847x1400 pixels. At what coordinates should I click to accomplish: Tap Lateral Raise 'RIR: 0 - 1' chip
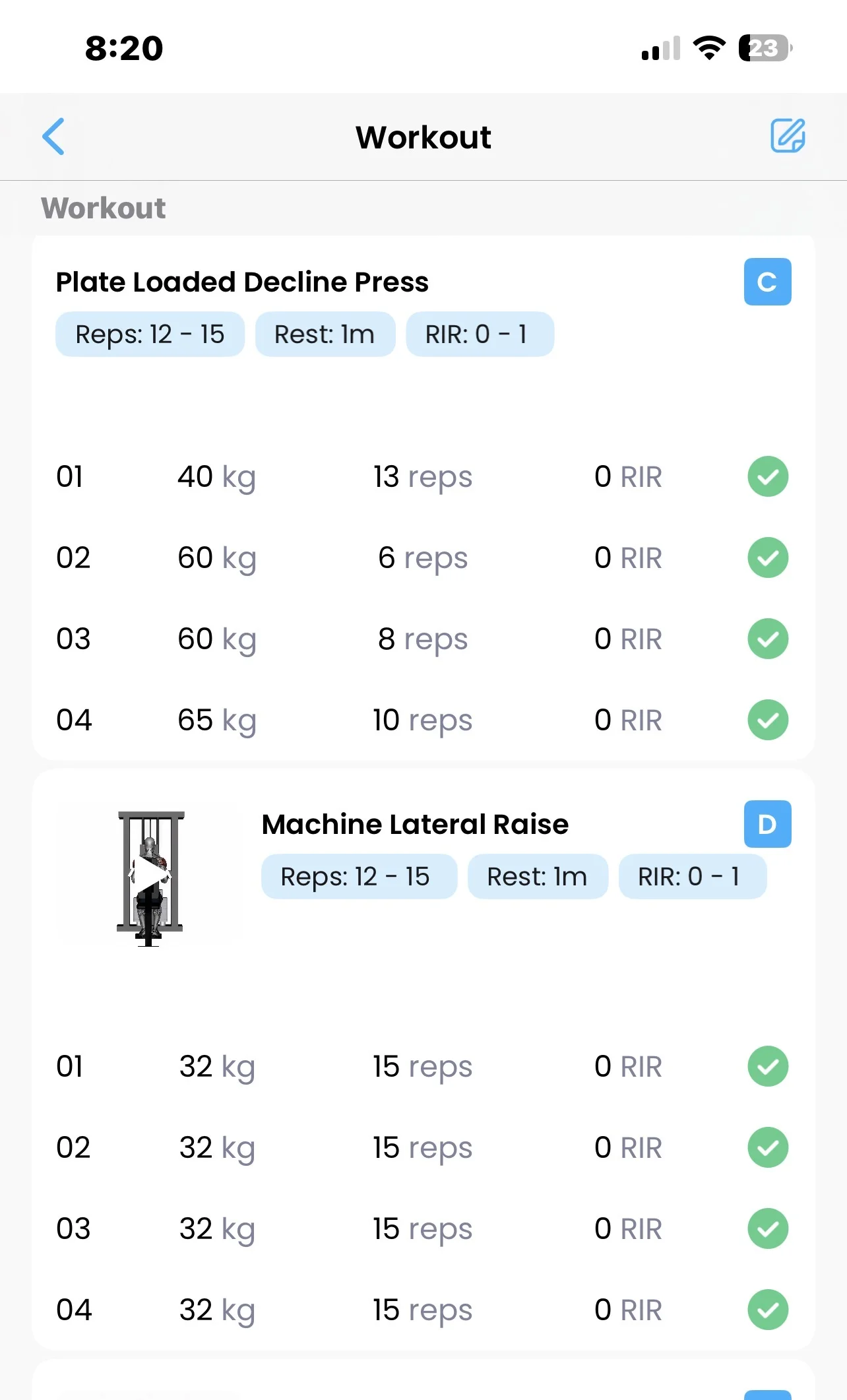[x=692, y=877]
